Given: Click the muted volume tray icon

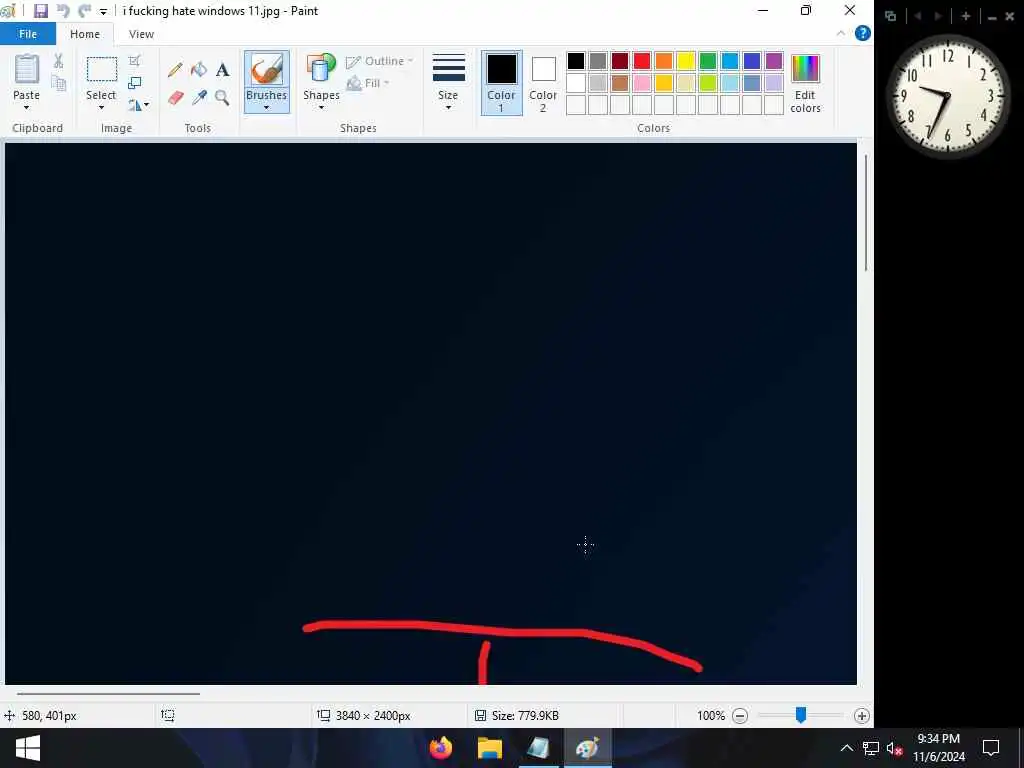Looking at the screenshot, I should point(894,748).
